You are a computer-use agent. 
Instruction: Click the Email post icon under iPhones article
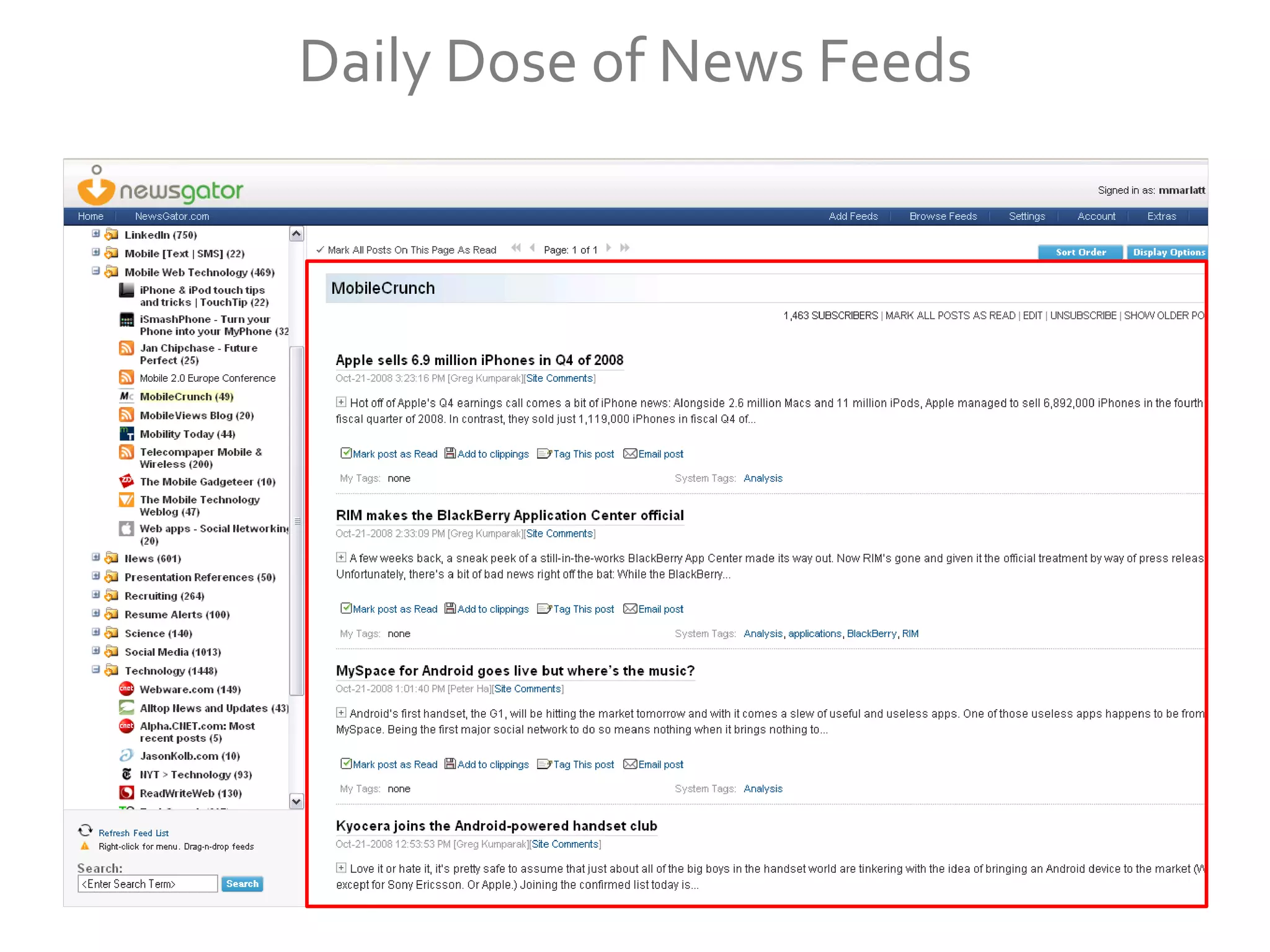pyautogui.click(x=629, y=454)
